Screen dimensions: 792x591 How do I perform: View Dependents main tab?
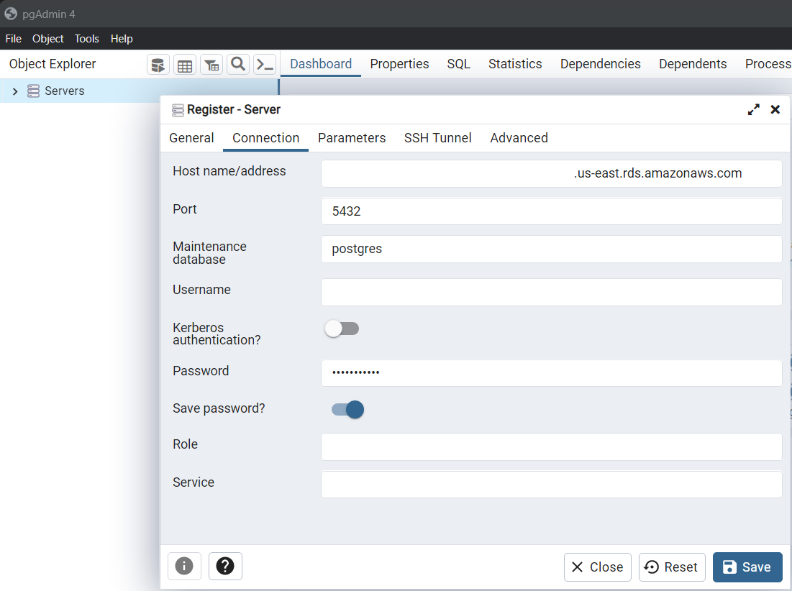point(692,64)
